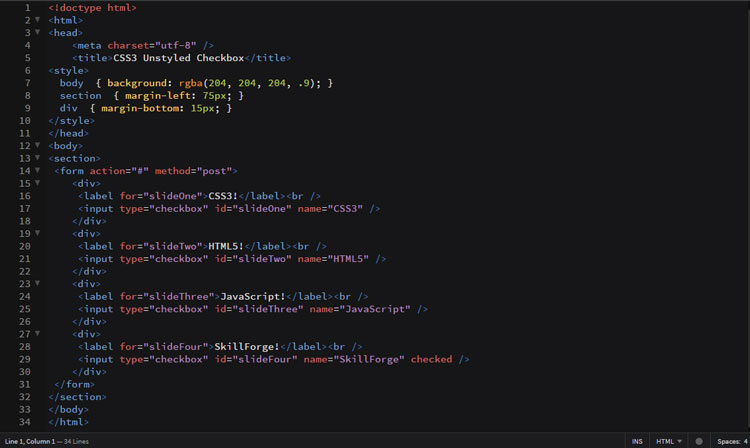
Task: Click the linting status circle icon
Action: click(699, 441)
